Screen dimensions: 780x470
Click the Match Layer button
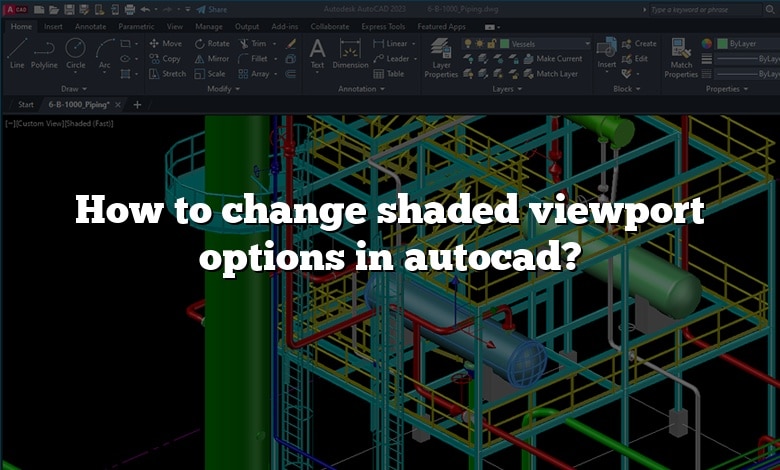(551, 74)
